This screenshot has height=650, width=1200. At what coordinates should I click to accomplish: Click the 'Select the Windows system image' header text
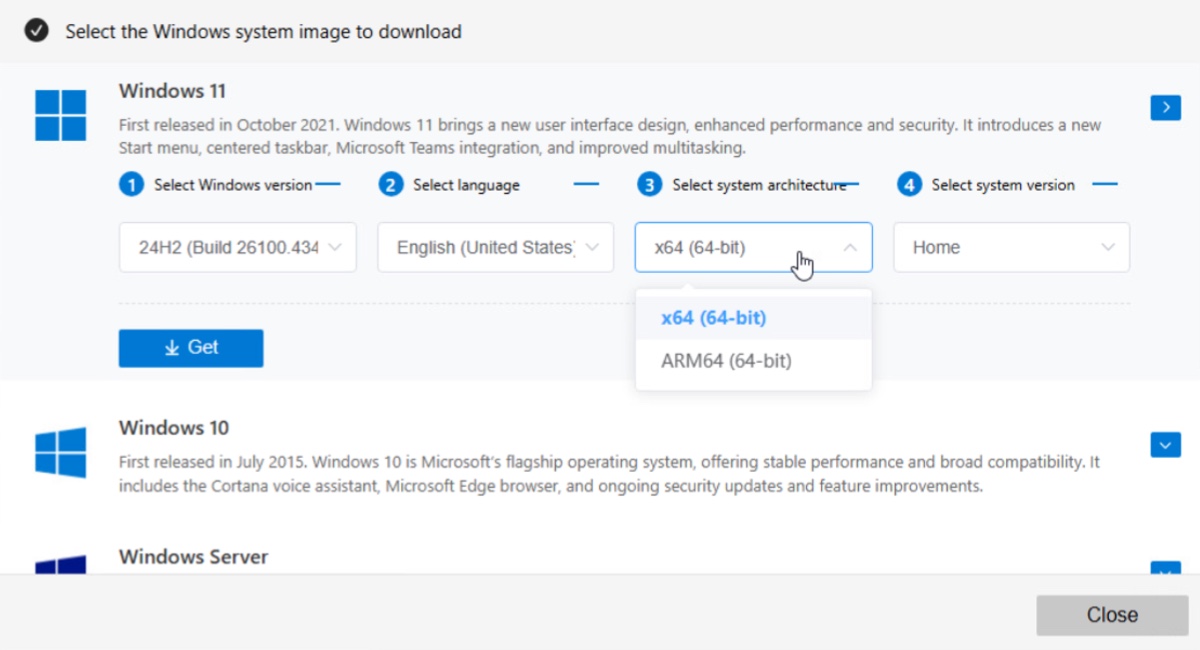260,31
